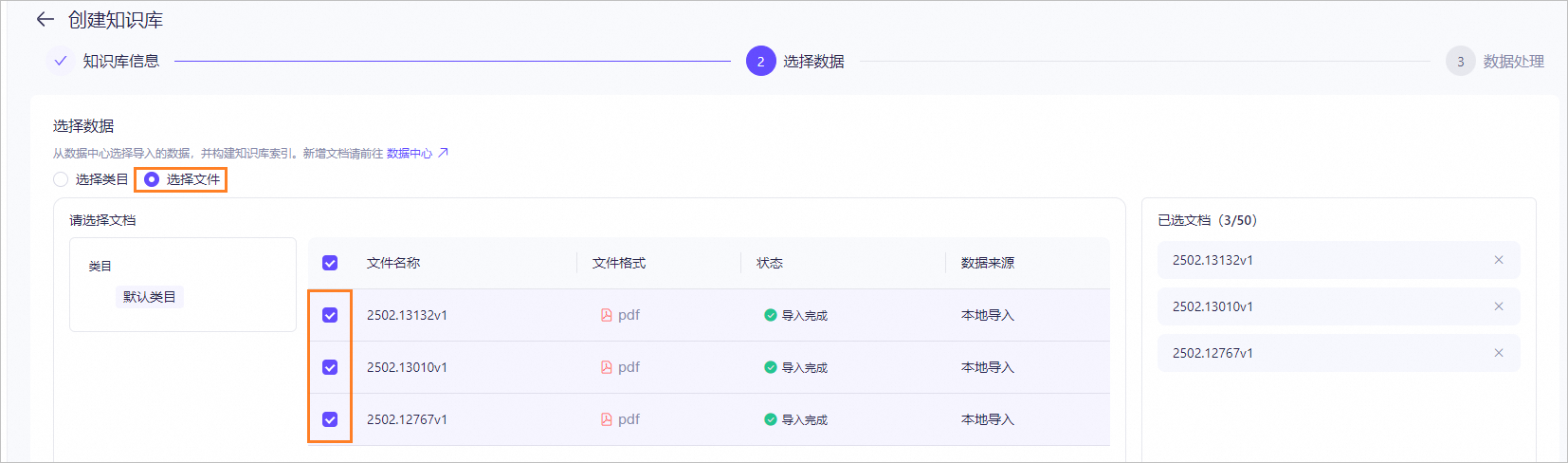1568x463 pixels.
Task: Select the 选择类目 radio button
Action: pos(61,179)
